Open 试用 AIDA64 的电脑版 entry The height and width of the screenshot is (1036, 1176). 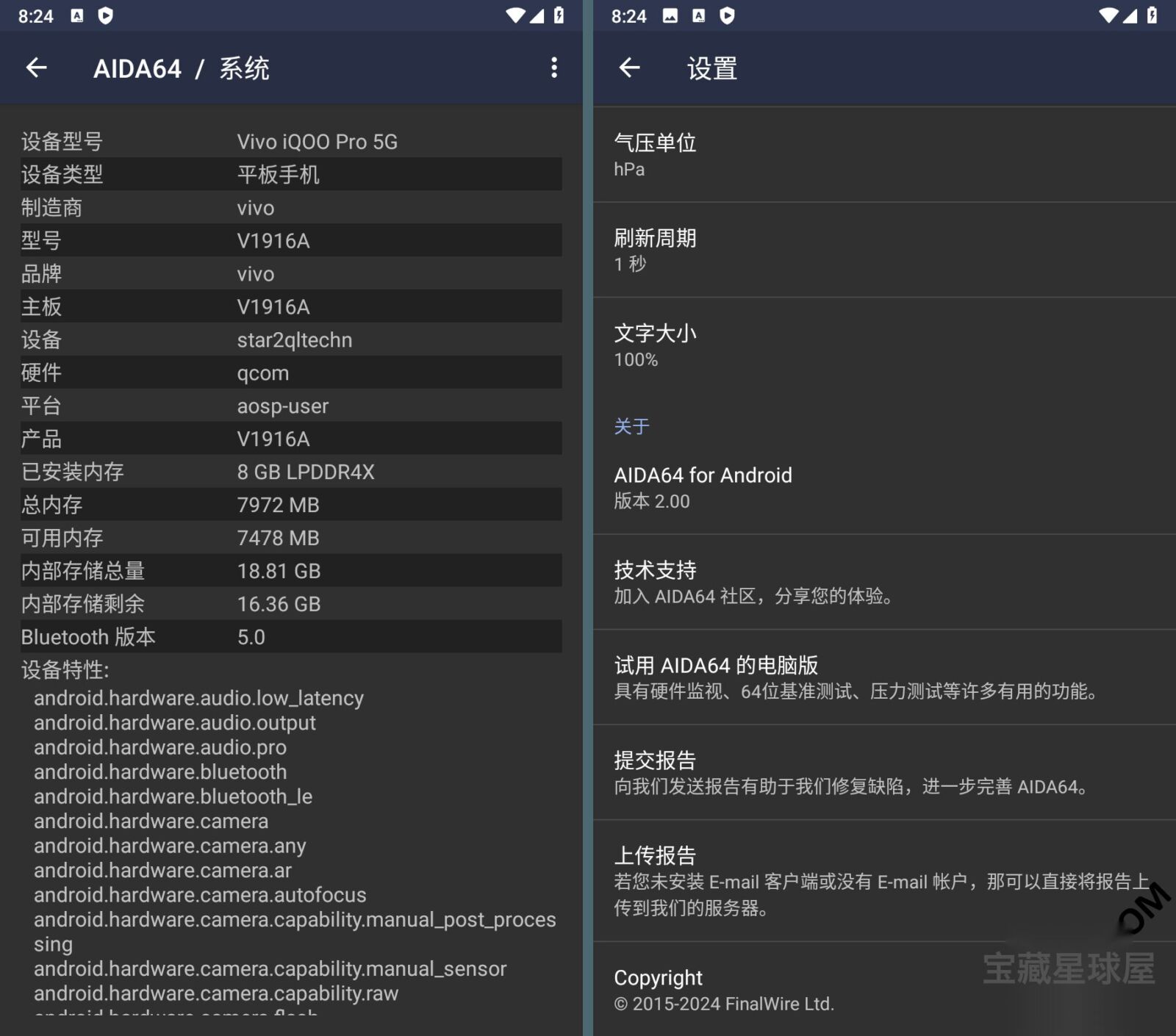click(884, 678)
